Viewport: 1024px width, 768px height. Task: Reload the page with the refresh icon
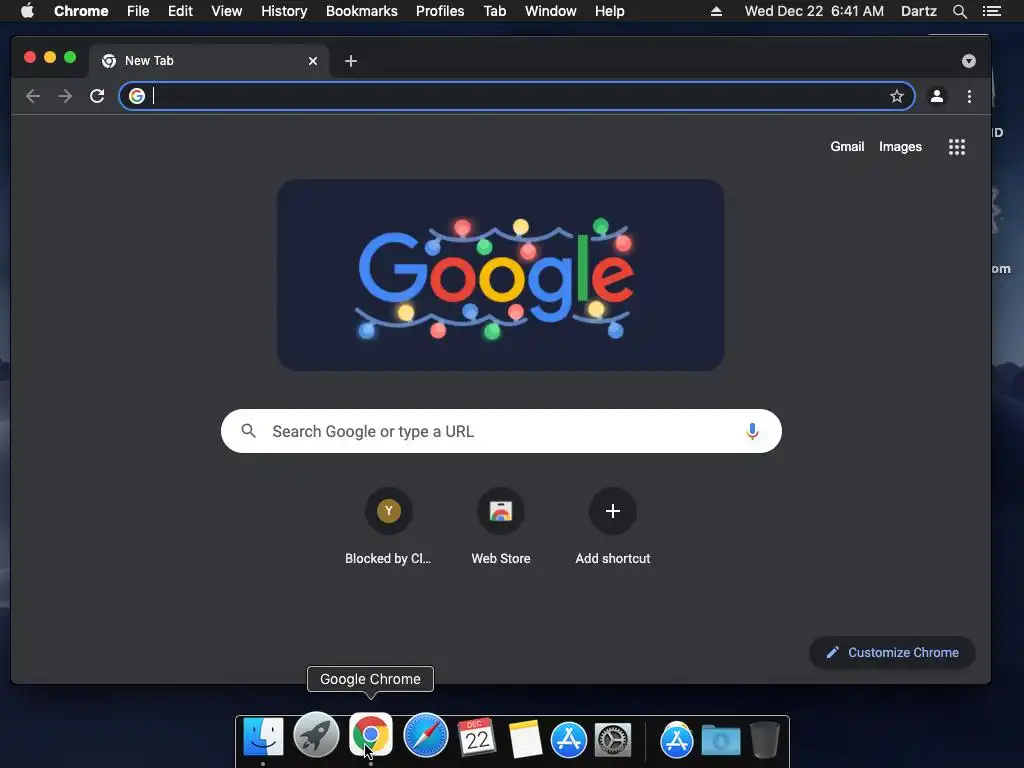pos(97,97)
